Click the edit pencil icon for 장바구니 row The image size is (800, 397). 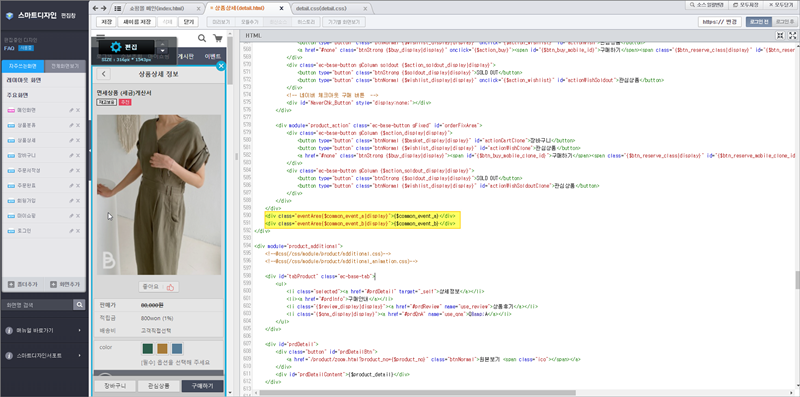coord(71,155)
